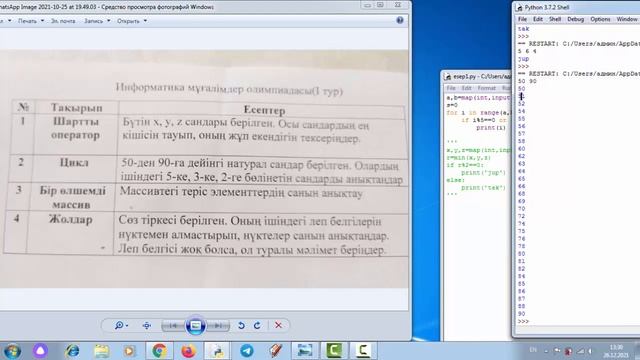This screenshot has height=360, width=640.
Task: Rotate the photo counterclockwise
Action: point(241,325)
